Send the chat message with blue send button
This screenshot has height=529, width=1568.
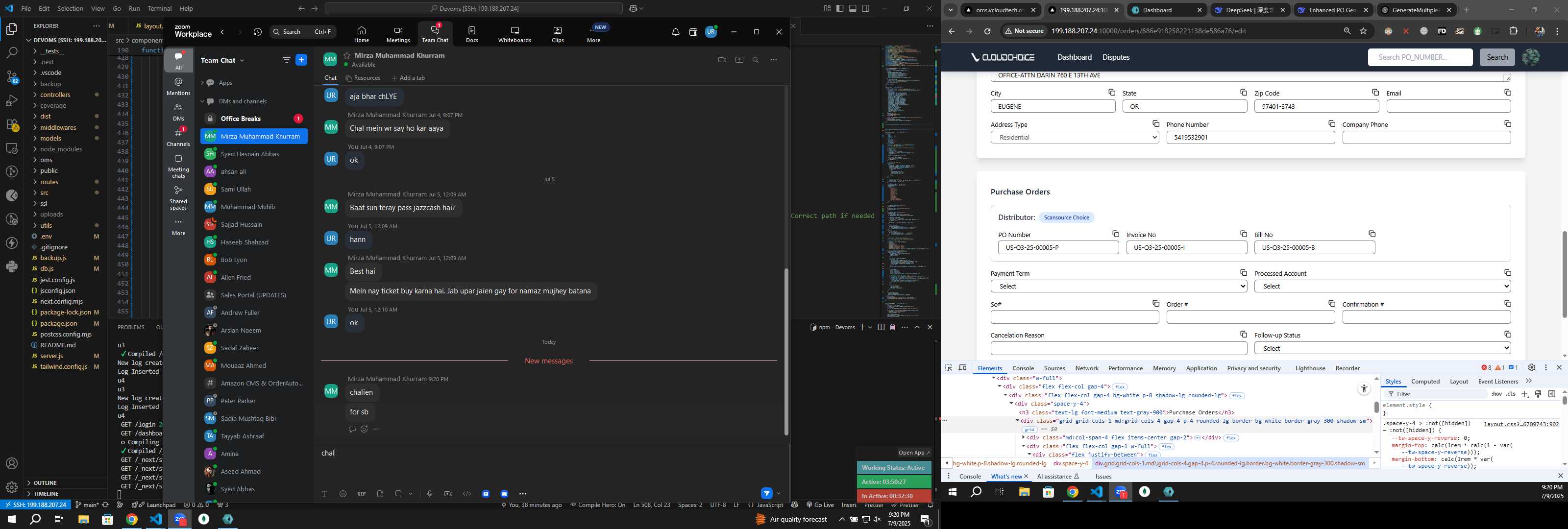pyautogui.click(x=767, y=493)
